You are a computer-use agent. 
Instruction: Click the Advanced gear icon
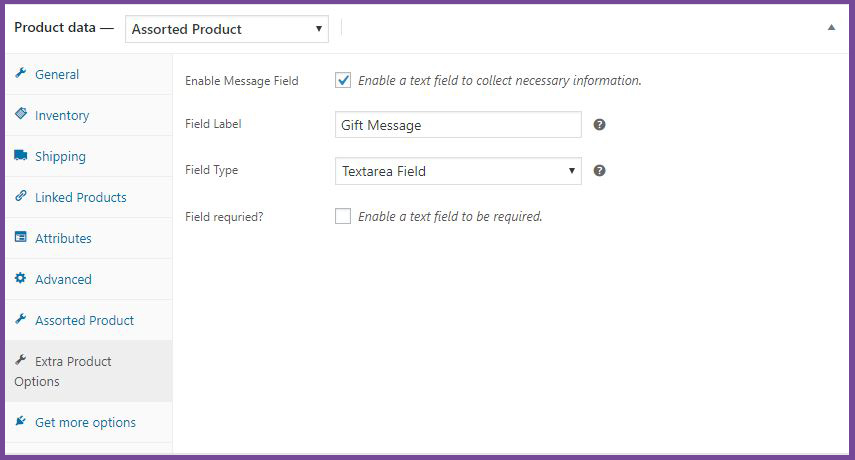[21, 278]
